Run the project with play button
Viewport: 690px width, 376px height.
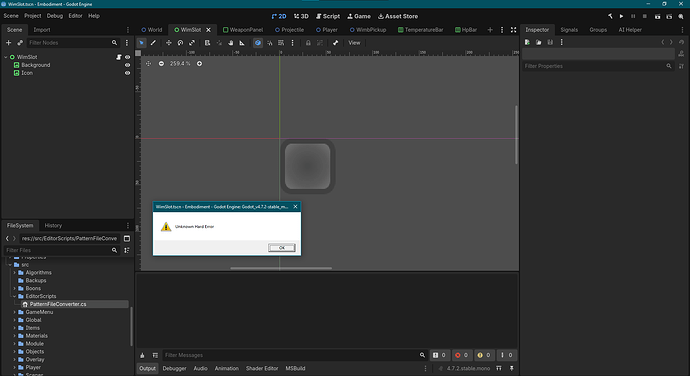[621, 16]
